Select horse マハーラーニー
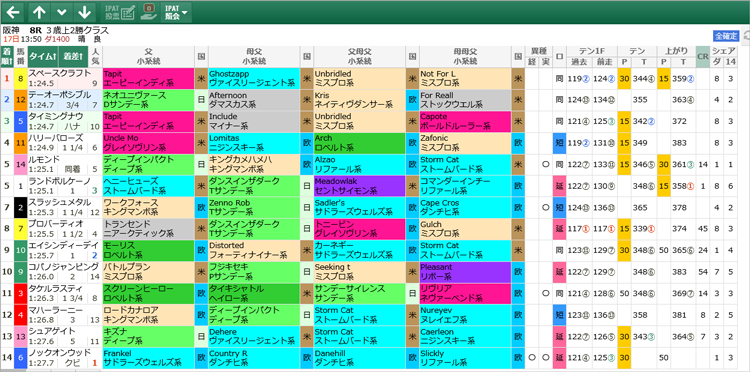750x372 pixels. pyautogui.click(x=55, y=310)
